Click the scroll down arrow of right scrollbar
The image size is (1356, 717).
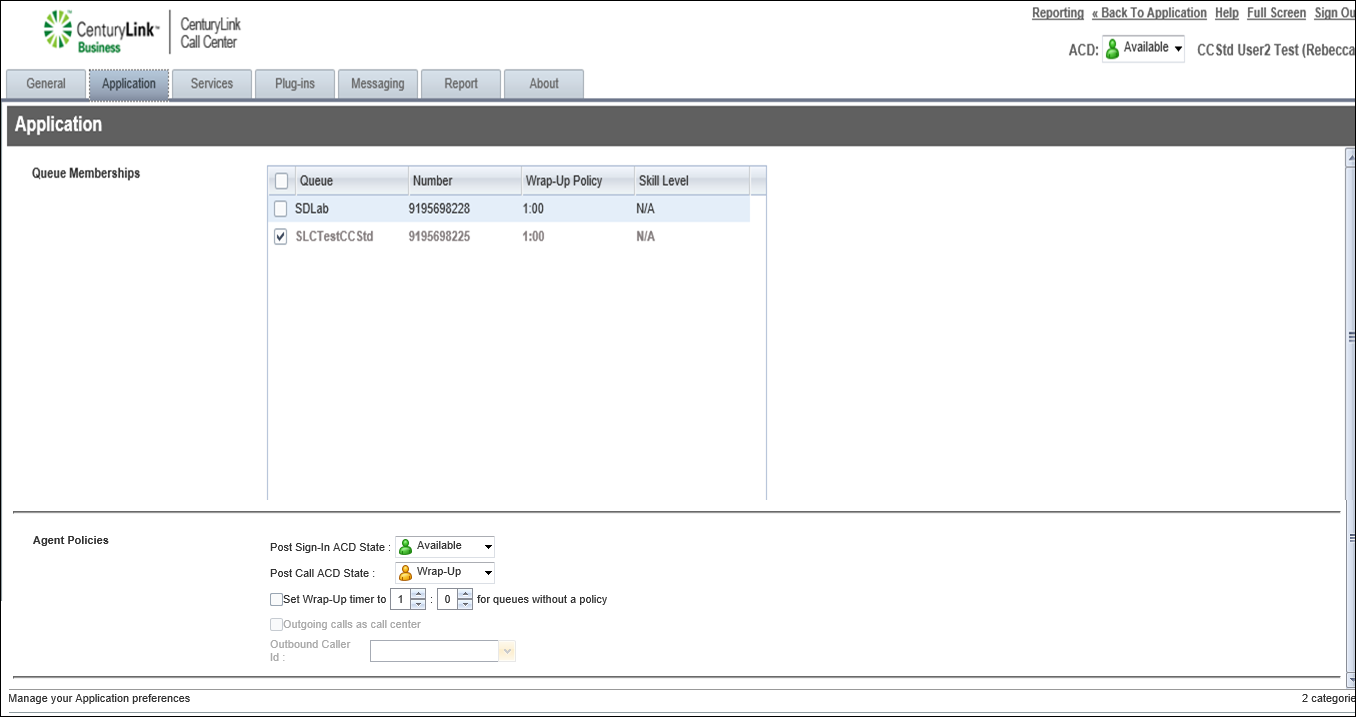(x=1350, y=679)
